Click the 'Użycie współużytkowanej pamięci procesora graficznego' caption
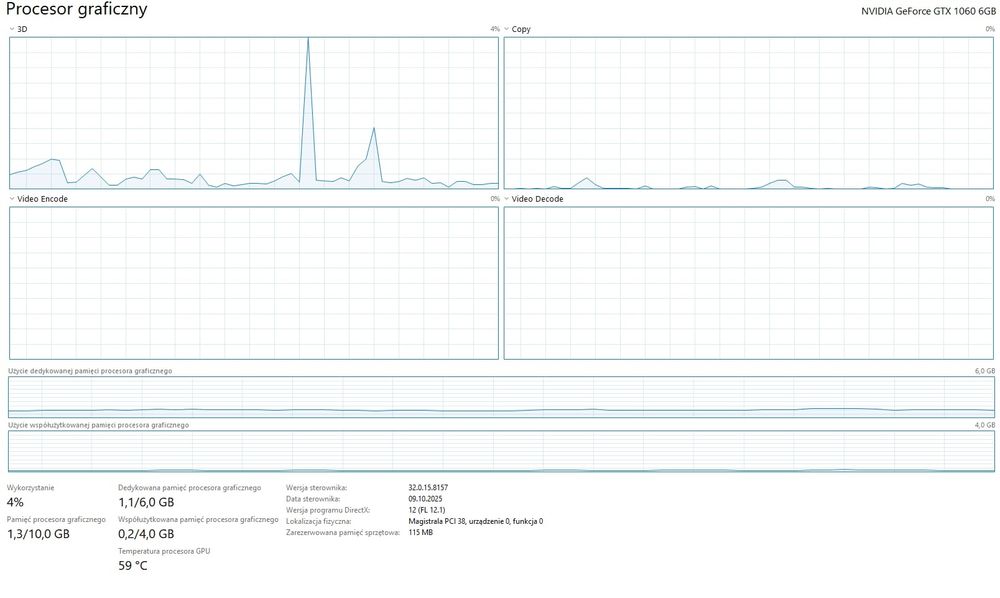Screen dimensions: 1000x598 pyautogui.click(x=98, y=425)
